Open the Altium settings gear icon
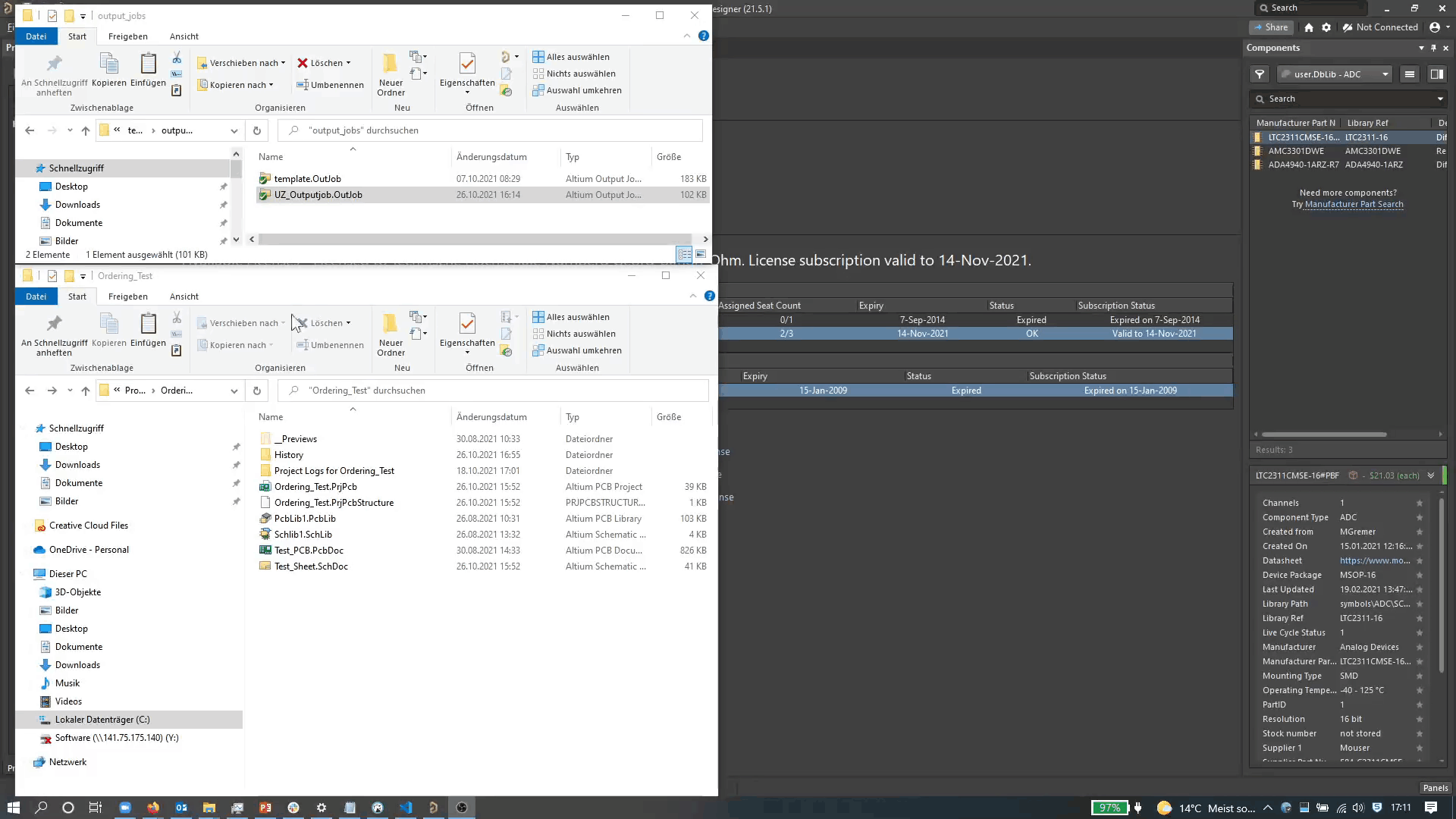Image resolution: width=1456 pixels, height=819 pixels. 1326,27
